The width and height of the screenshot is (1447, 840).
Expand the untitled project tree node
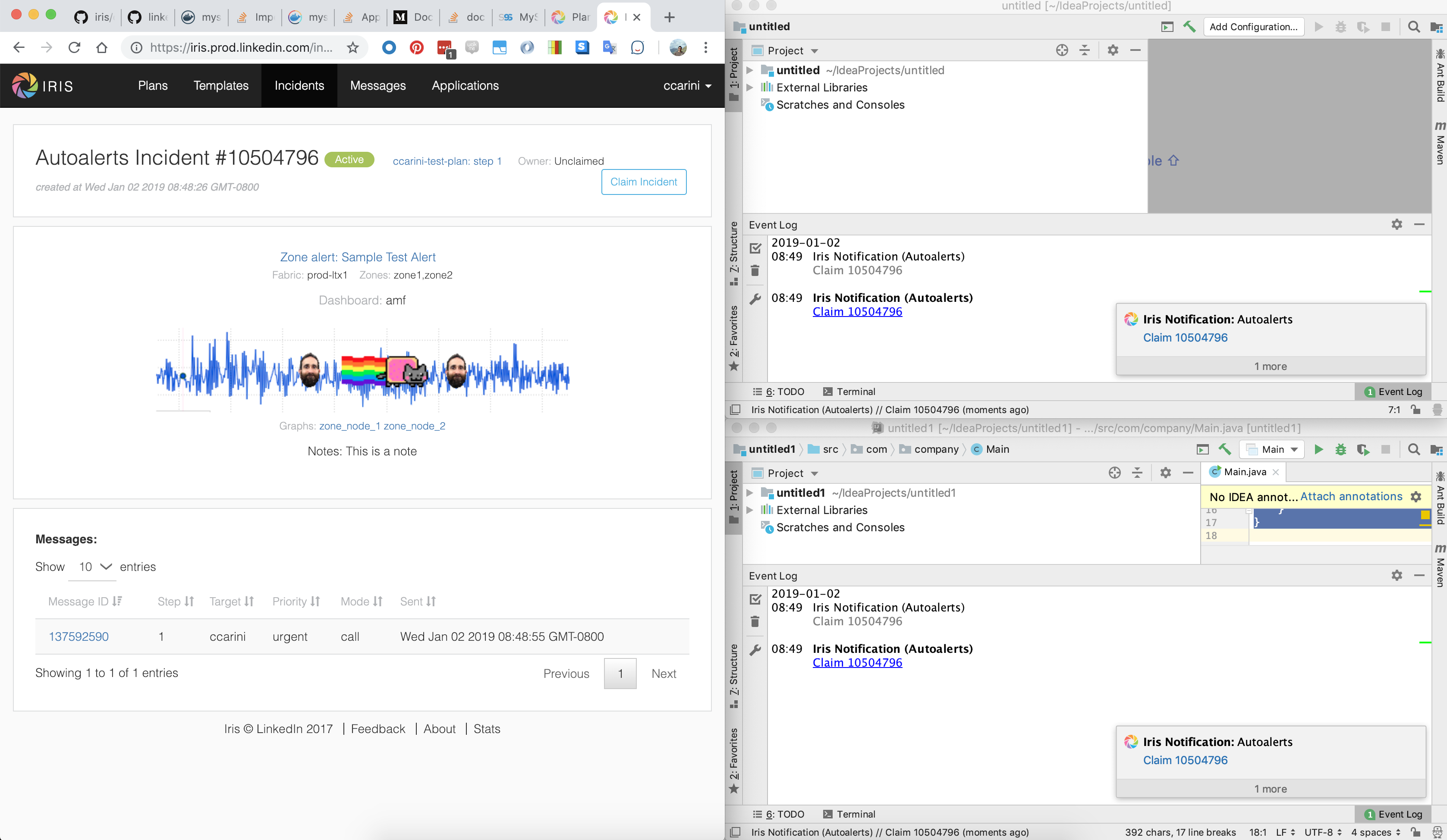pos(749,70)
